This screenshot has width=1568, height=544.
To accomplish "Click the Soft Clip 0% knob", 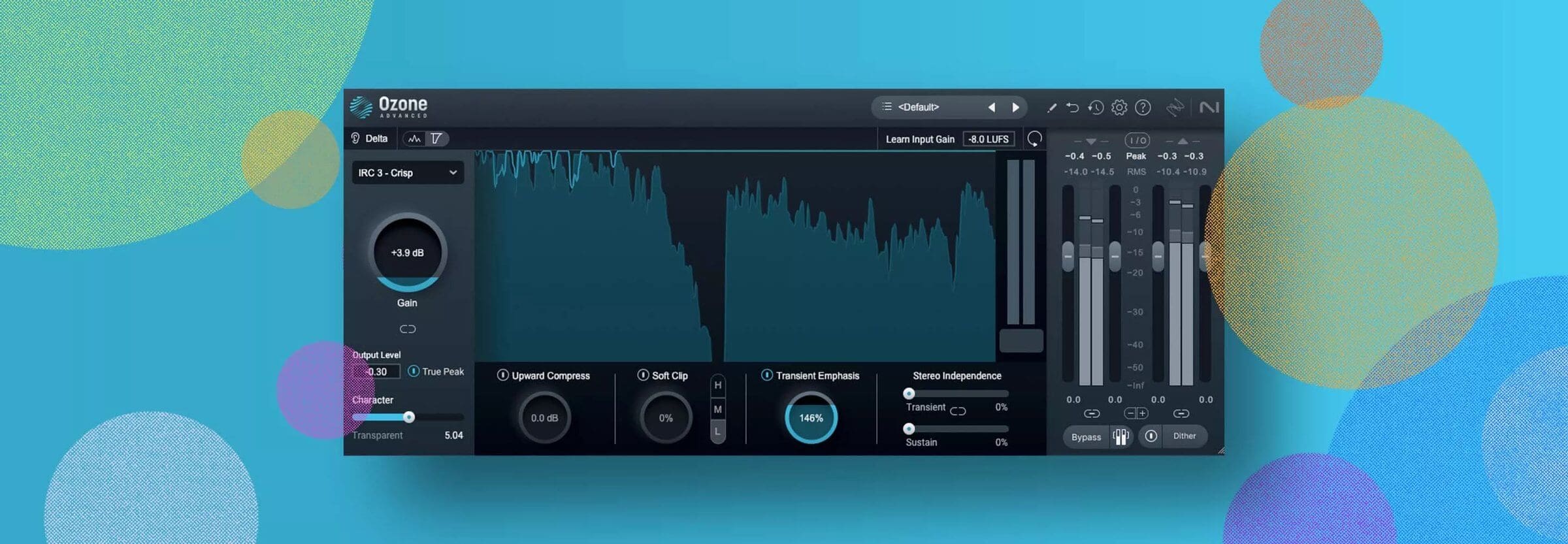I will [x=666, y=418].
